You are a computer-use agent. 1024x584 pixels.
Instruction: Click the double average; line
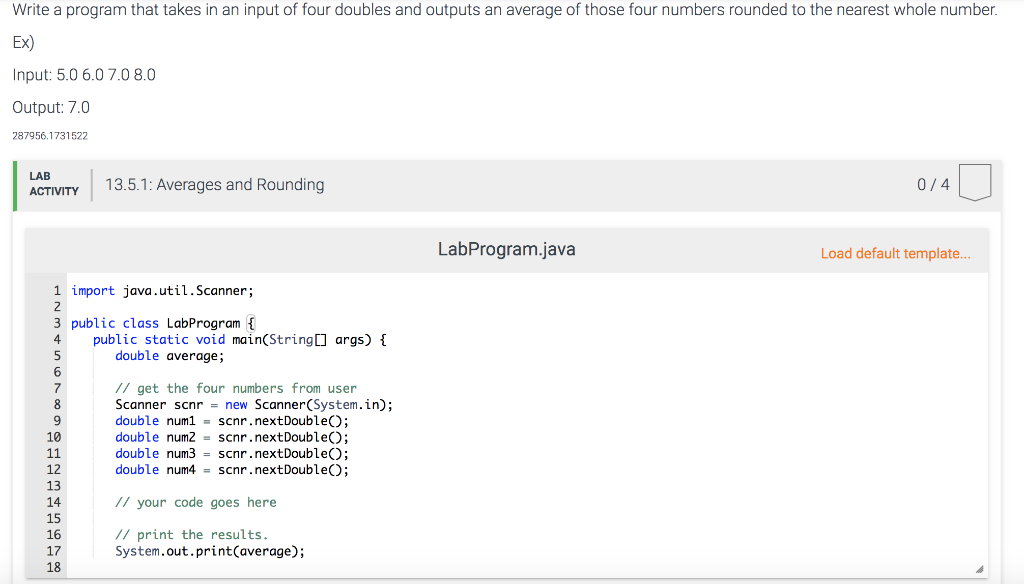click(x=170, y=356)
